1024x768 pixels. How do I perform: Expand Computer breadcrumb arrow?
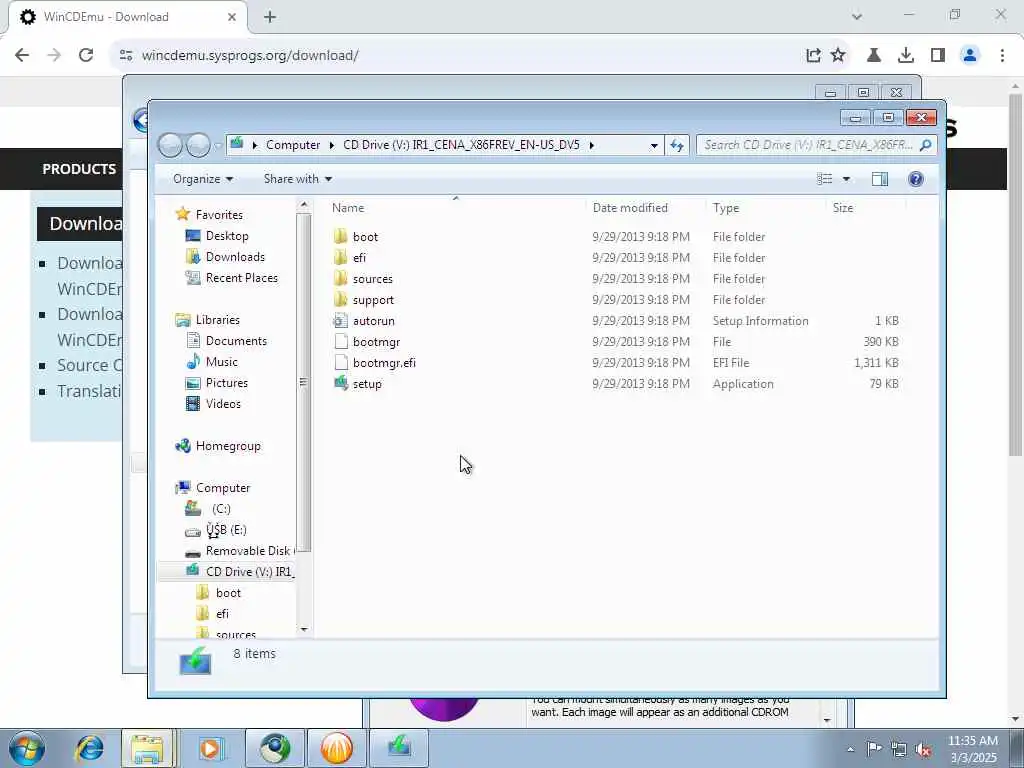pos(332,145)
